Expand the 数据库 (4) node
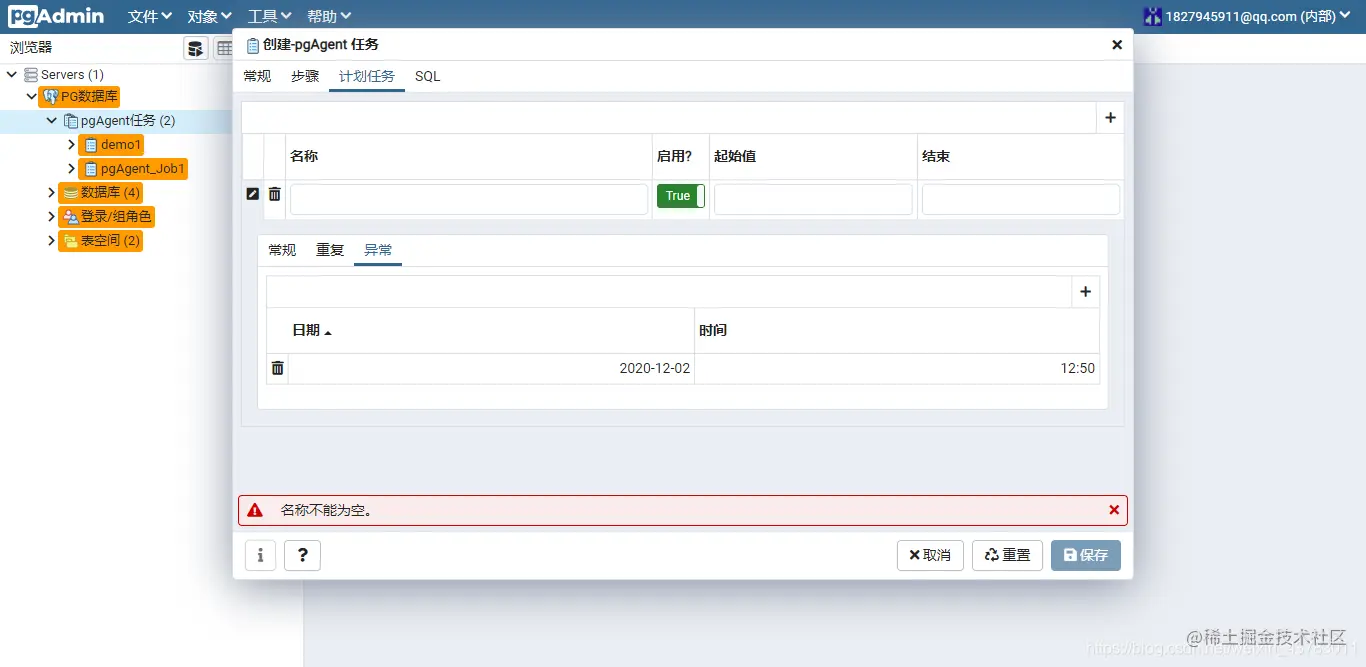Image resolution: width=1366 pixels, height=667 pixels. tap(51, 192)
